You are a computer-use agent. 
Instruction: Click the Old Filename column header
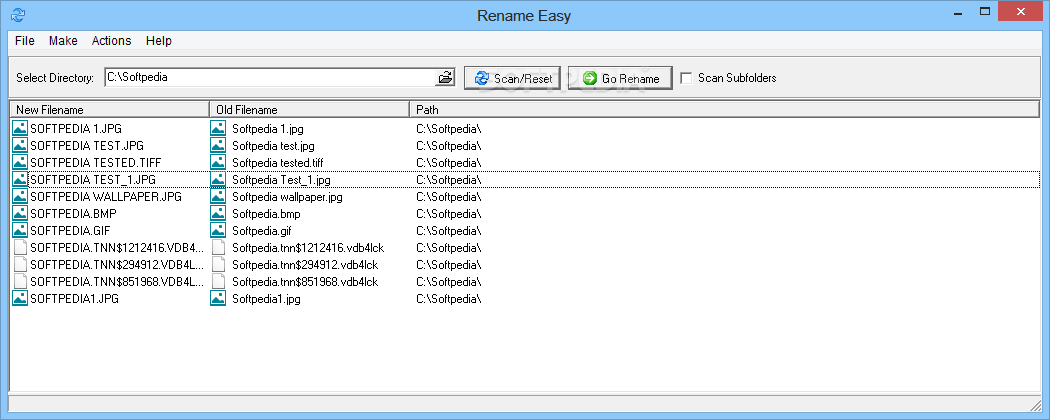(x=309, y=109)
